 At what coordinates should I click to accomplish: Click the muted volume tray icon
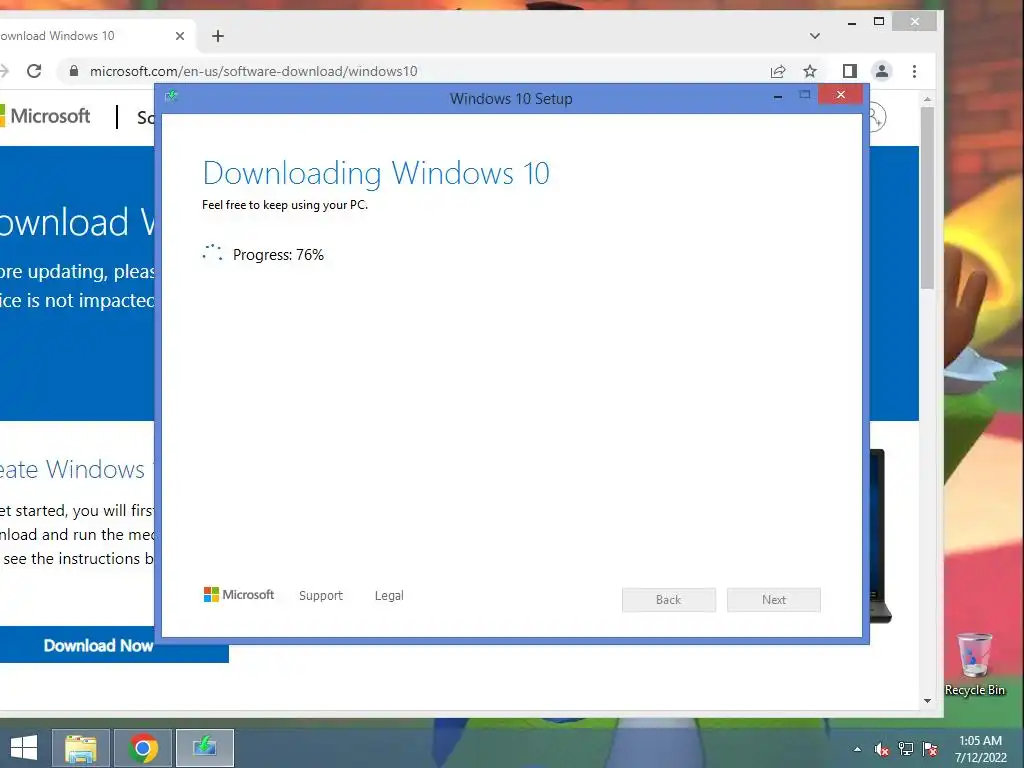pyautogui.click(x=881, y=749)
